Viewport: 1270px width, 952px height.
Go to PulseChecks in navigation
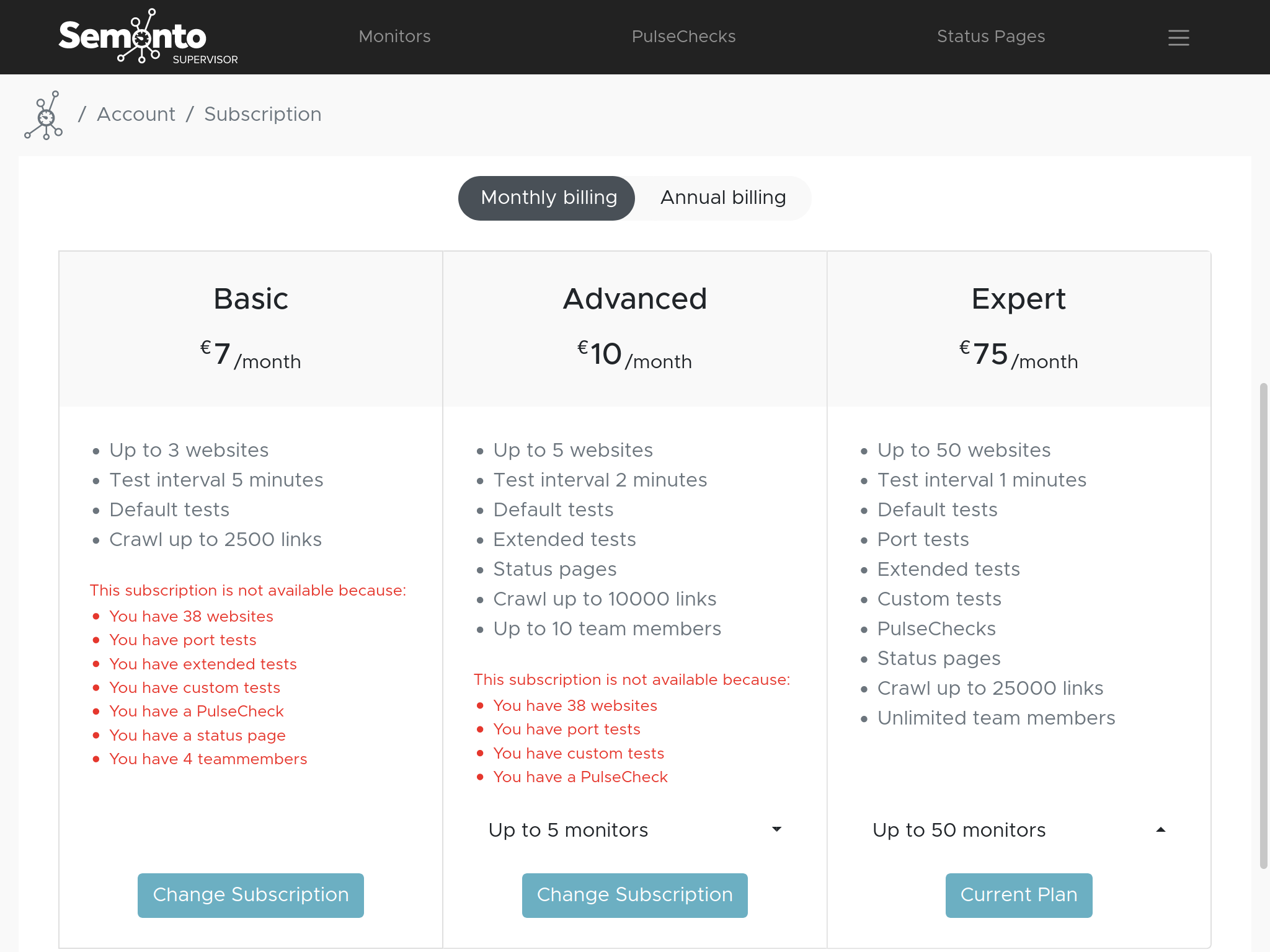click(x=683, y=37)
